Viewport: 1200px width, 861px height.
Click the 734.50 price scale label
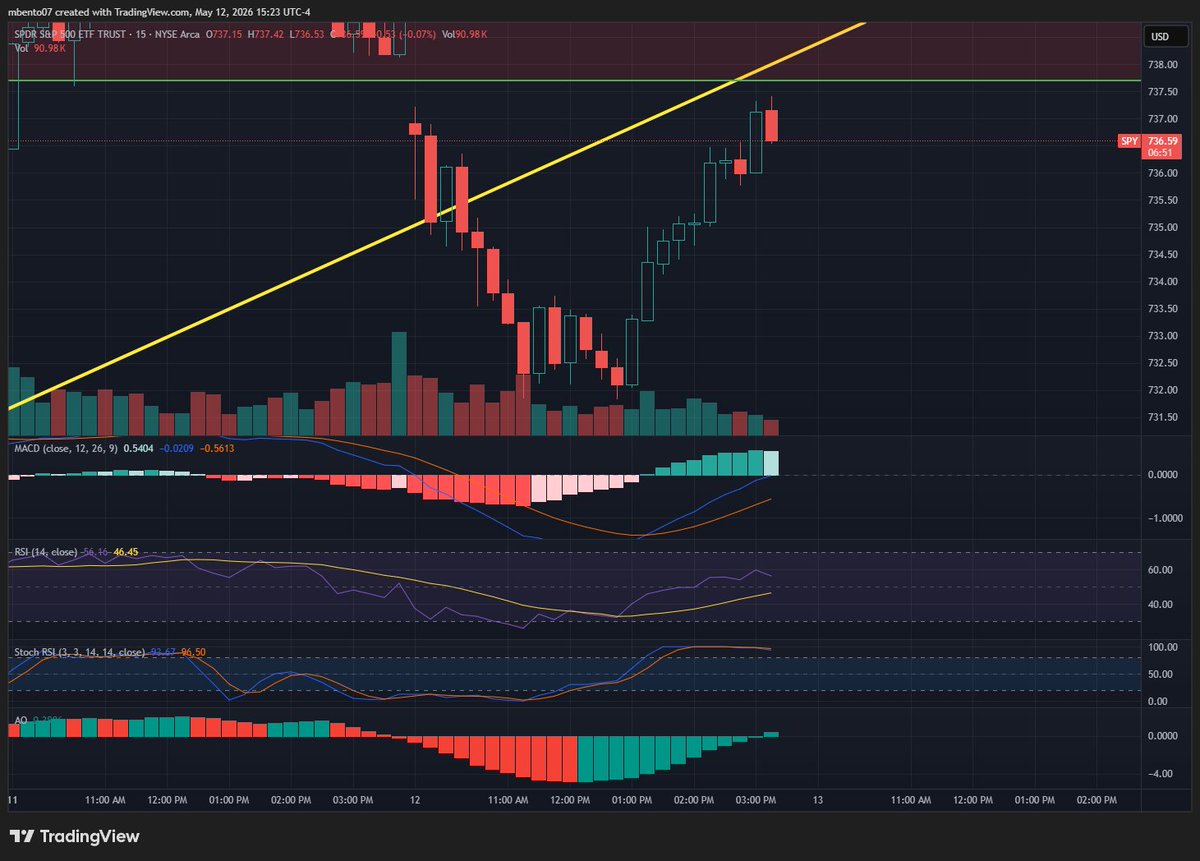[x=1162, y=254]
